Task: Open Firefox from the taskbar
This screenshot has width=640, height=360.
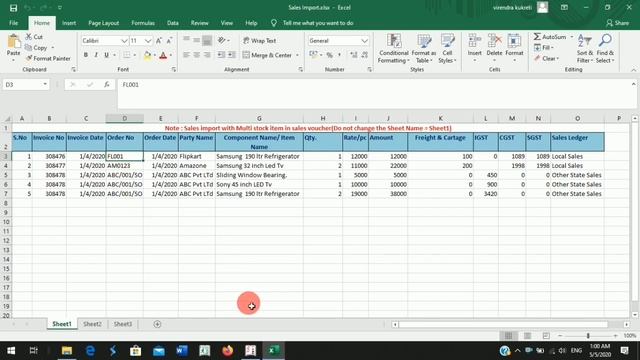Action: [227, 350]
